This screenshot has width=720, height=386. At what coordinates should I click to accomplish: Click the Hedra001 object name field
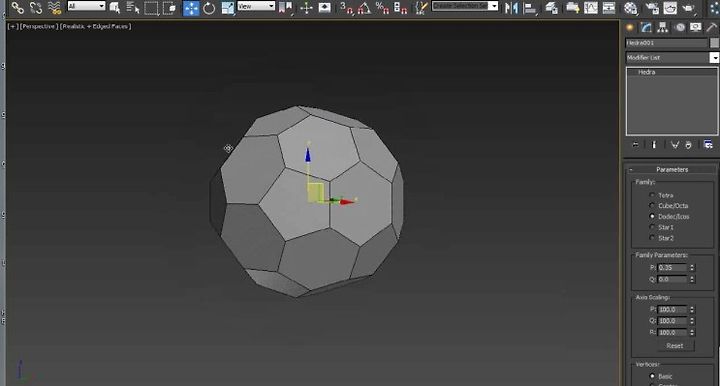(666, 43)
